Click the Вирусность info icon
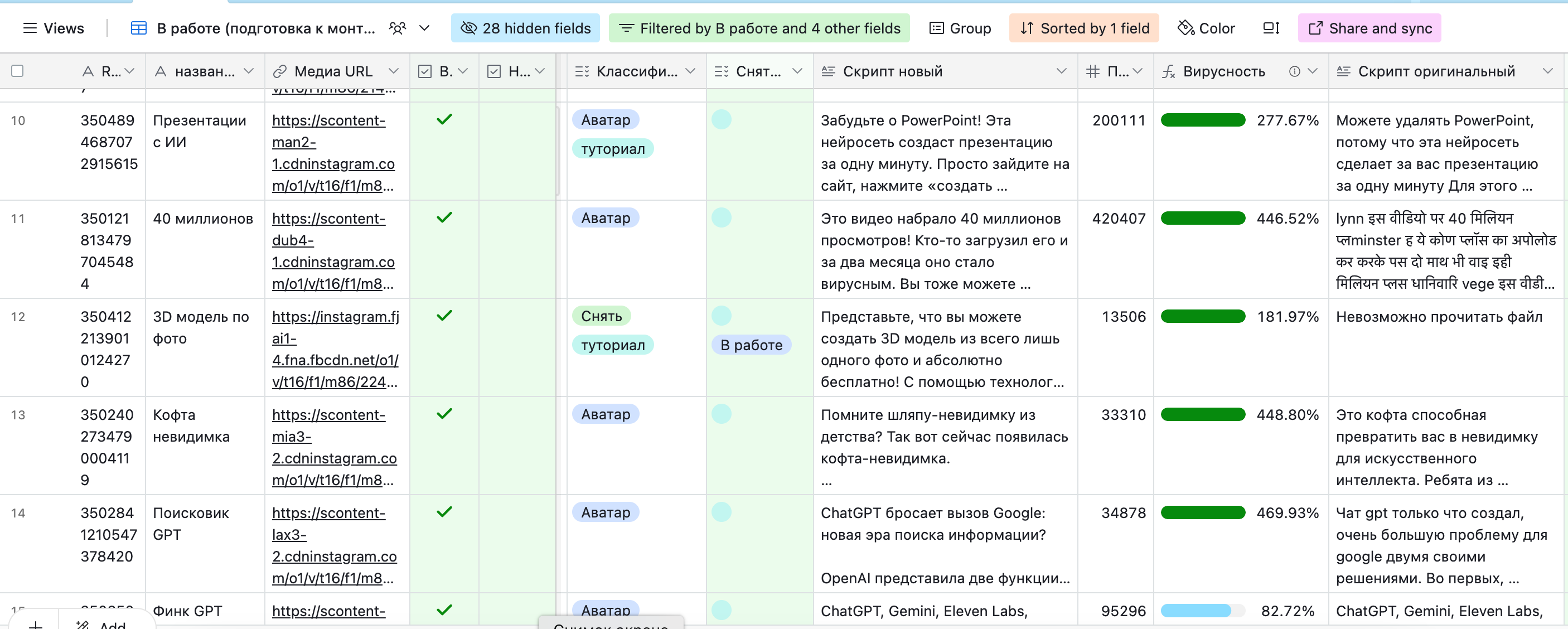 click(x=1294, y=71)
